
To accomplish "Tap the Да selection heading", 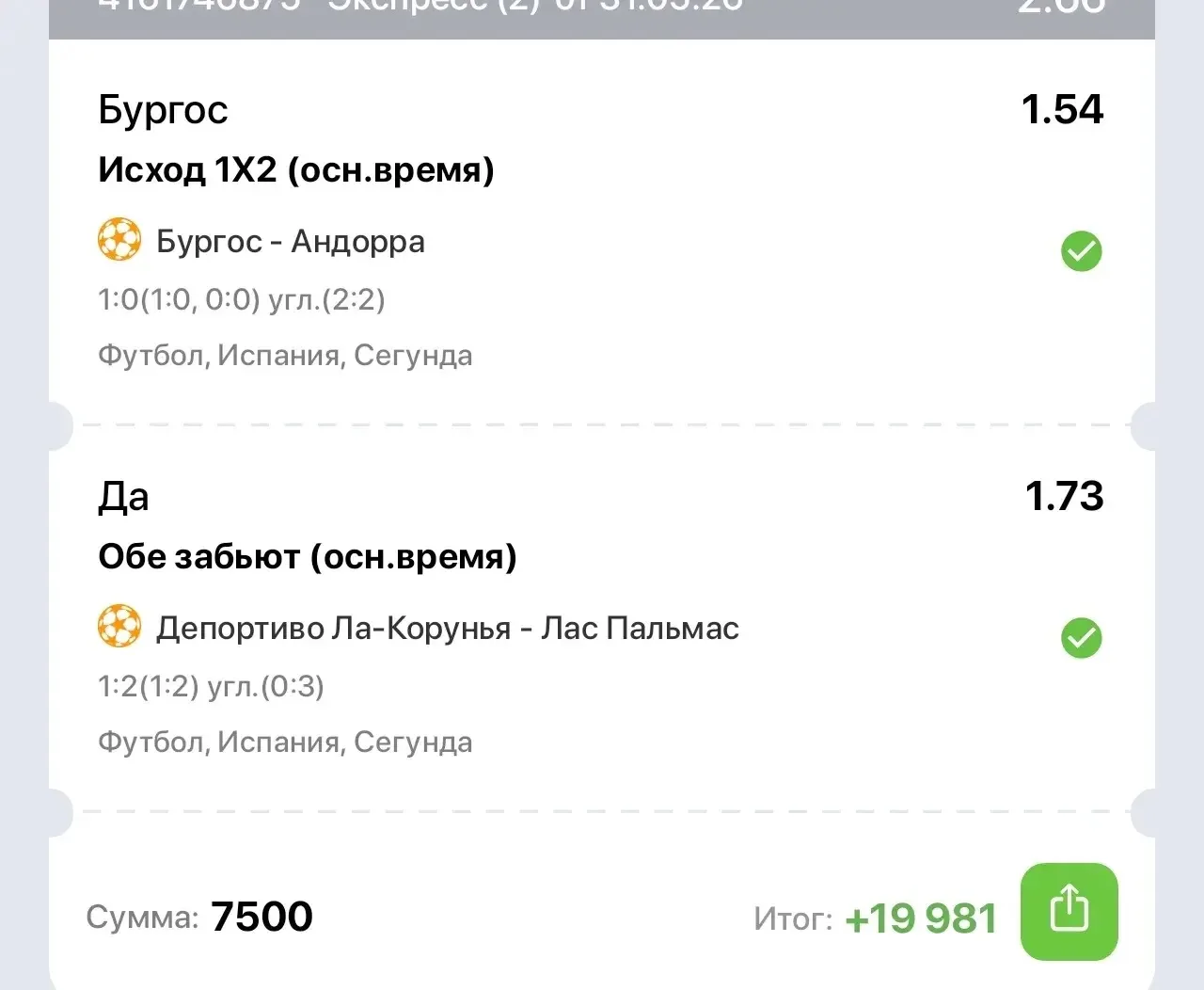I will point(123,497).
